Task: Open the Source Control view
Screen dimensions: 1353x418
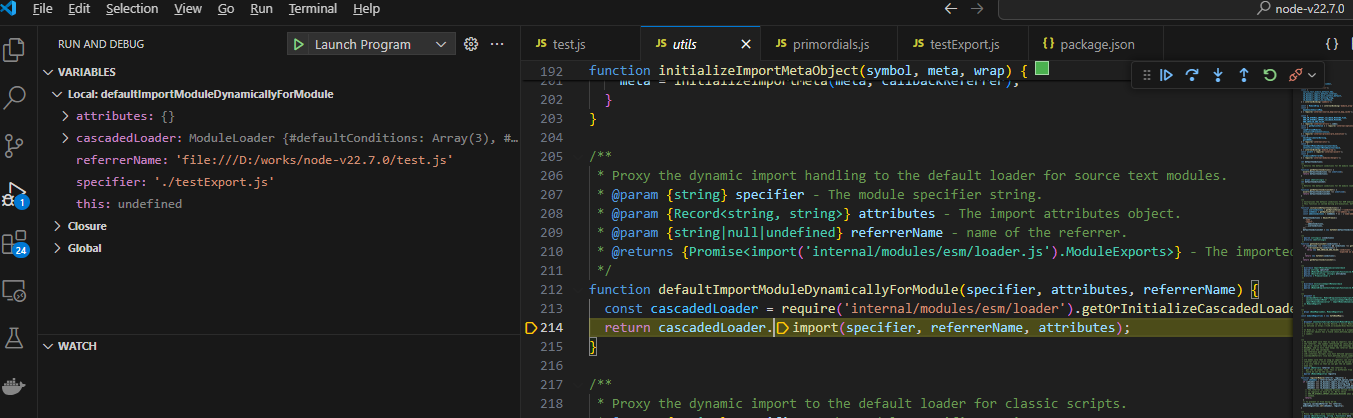Action: click(15, 145)
